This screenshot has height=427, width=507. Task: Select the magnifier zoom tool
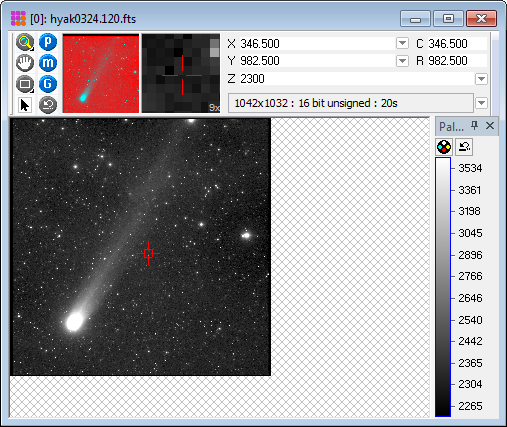(25, 42)
